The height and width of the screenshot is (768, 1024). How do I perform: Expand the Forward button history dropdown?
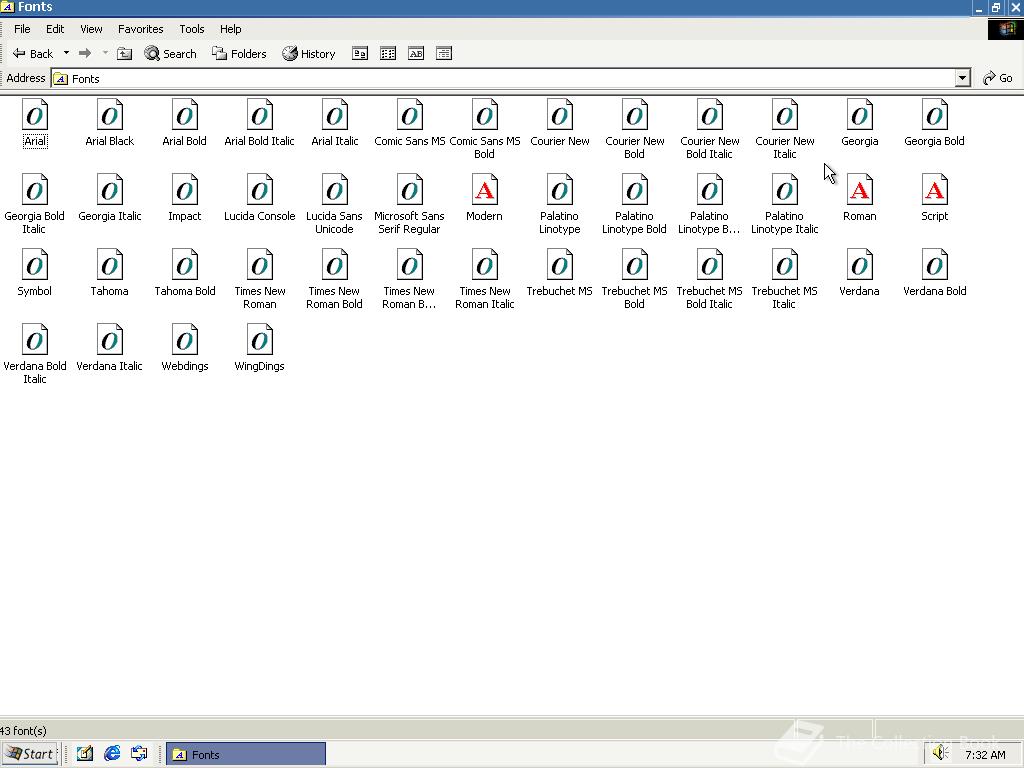pos(104,54)
